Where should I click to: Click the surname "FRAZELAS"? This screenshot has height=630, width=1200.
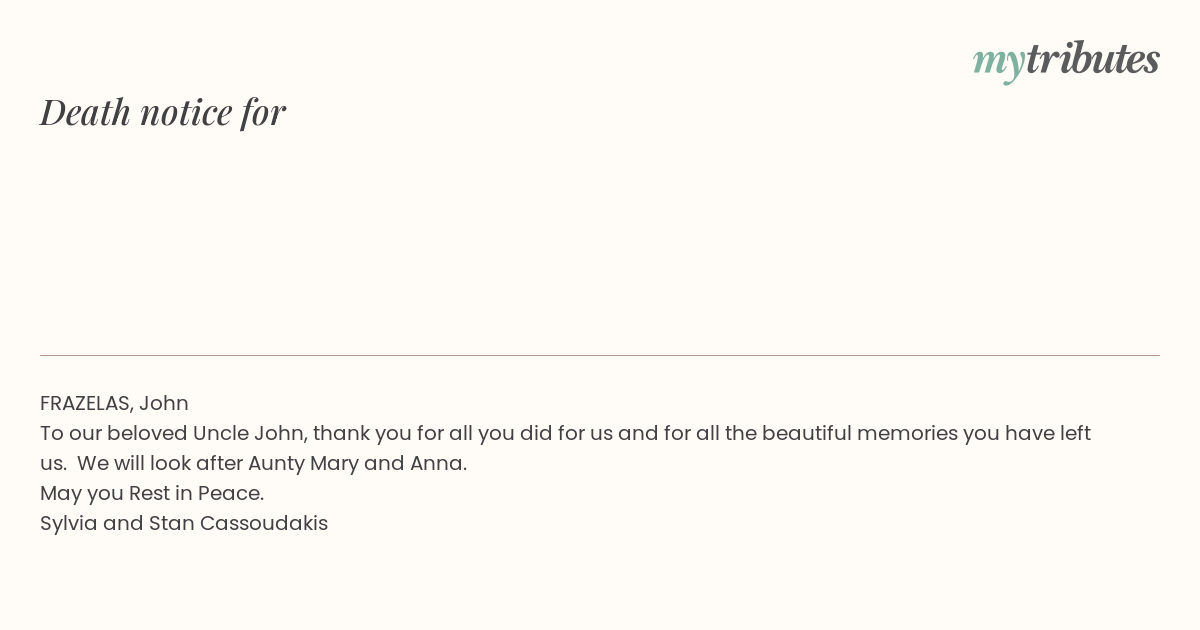click(85, 403)
